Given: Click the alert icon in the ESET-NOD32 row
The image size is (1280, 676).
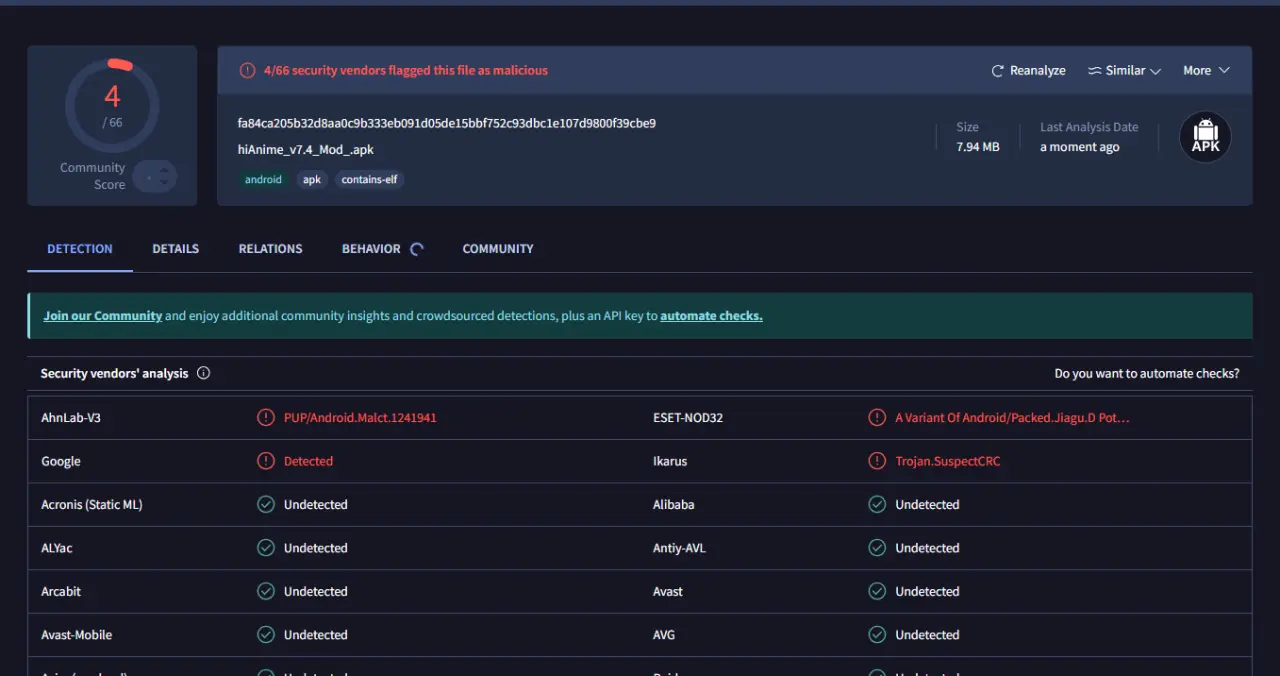Looking at the screenshot, I should [877, 417].
